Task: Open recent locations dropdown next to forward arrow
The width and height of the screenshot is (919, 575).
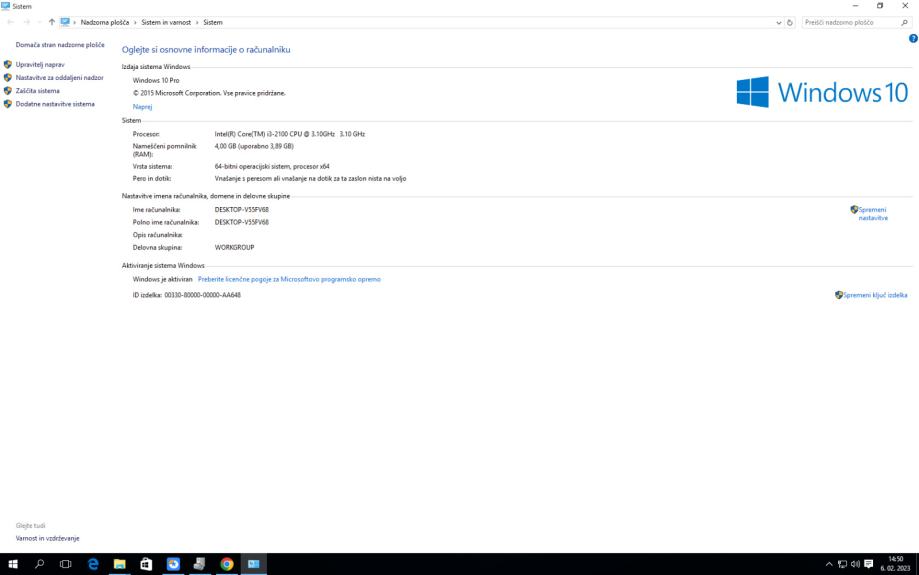Action: click(x=39, y=22)
